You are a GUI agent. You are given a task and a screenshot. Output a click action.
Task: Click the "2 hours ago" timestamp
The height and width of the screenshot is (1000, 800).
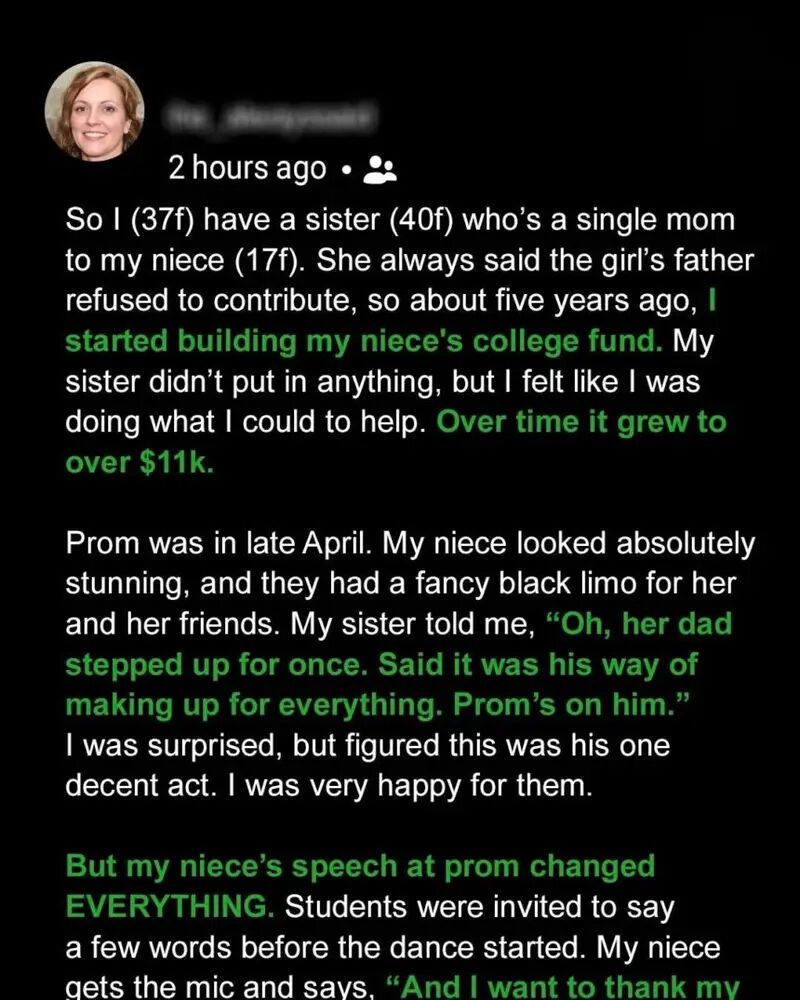pos(247,169)
